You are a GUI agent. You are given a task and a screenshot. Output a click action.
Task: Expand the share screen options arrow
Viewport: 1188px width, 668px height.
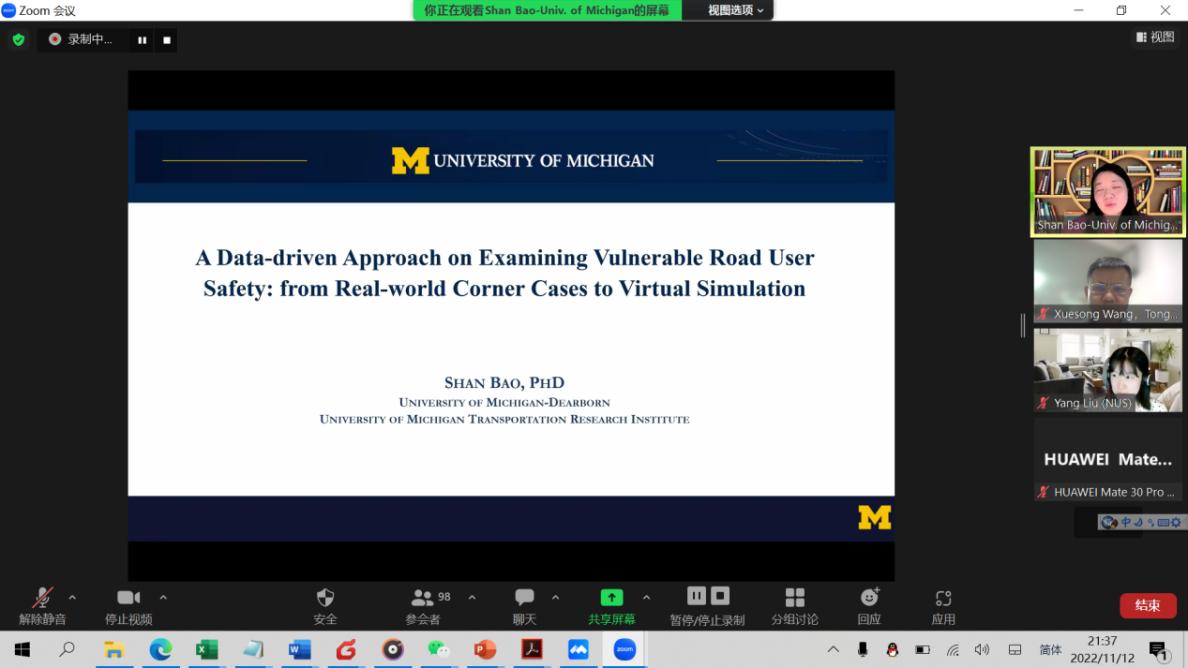[x=646, y=597]
